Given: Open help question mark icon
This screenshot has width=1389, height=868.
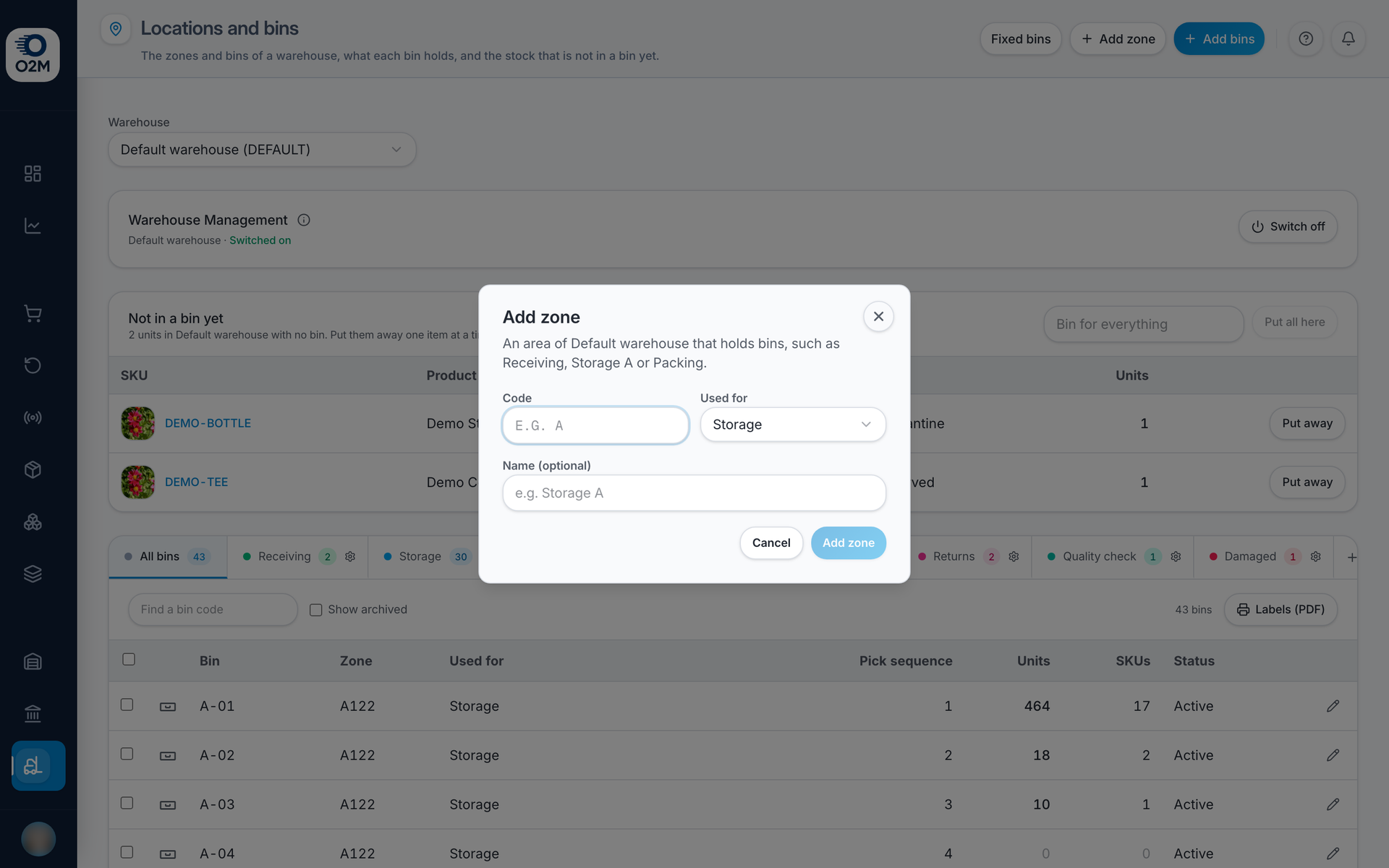Looking at the screenshot, I should [x=1306, y=39].
